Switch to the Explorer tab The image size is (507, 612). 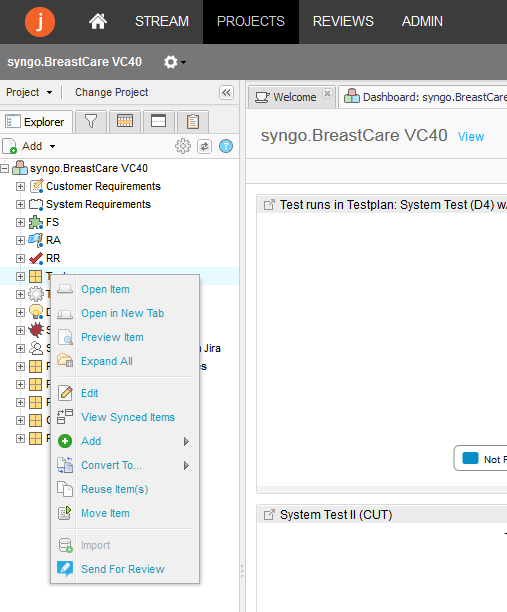click(x=36, y=122)
